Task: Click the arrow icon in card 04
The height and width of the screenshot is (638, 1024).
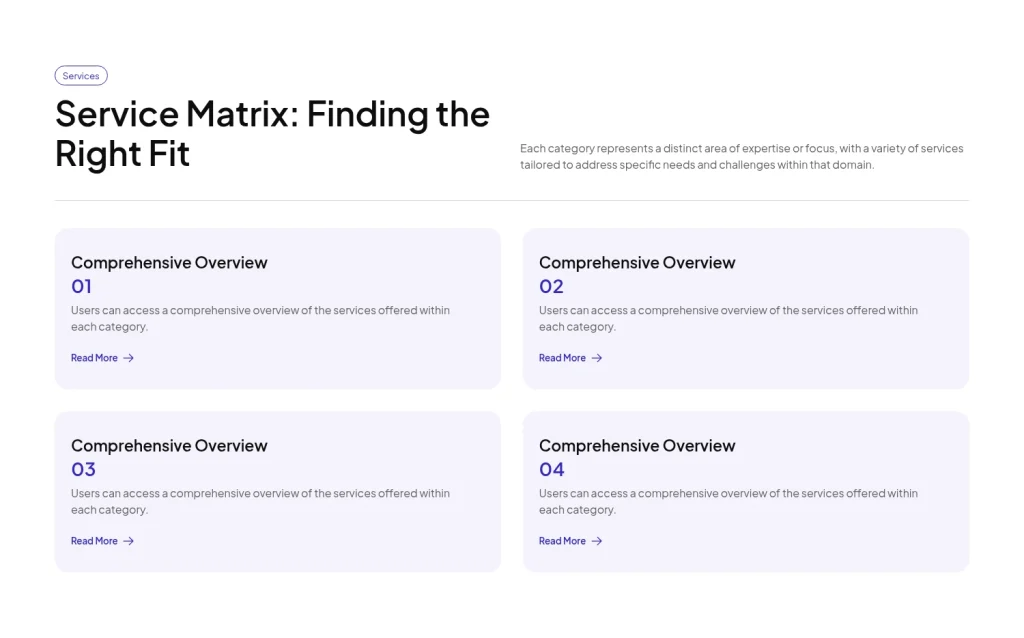Action: (x=597, y=541)
